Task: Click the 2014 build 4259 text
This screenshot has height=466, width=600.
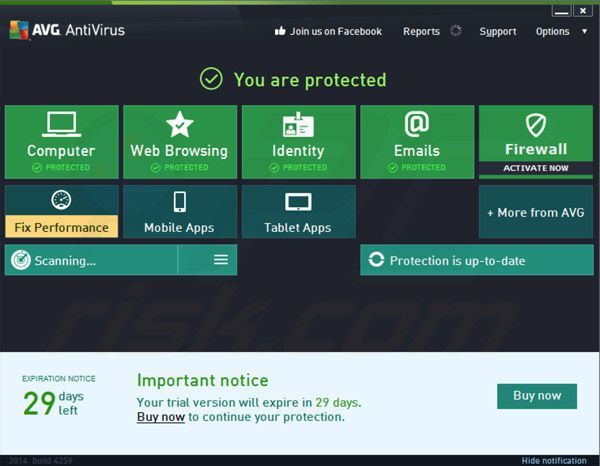Action: [x=40, y=461]
